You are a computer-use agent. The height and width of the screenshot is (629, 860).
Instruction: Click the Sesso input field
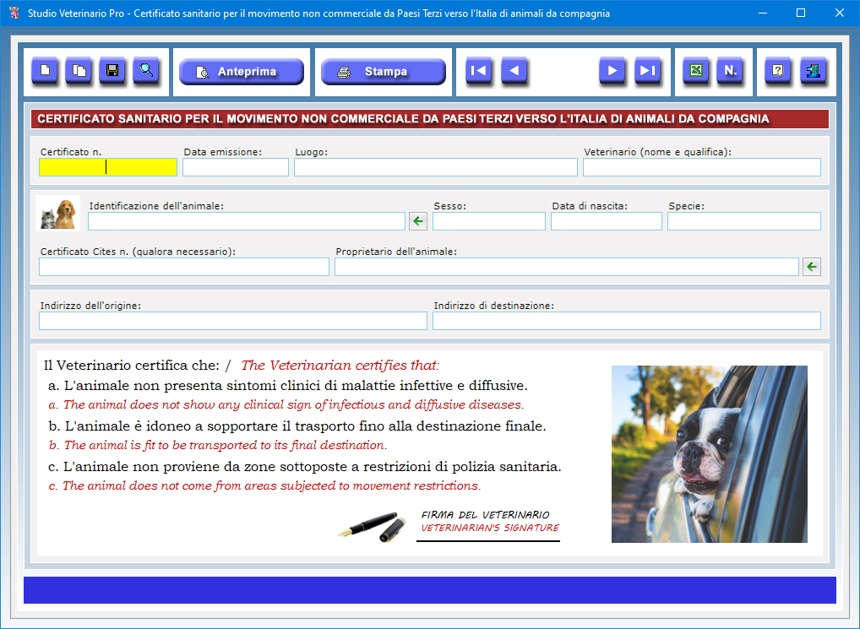click(489, 222)
